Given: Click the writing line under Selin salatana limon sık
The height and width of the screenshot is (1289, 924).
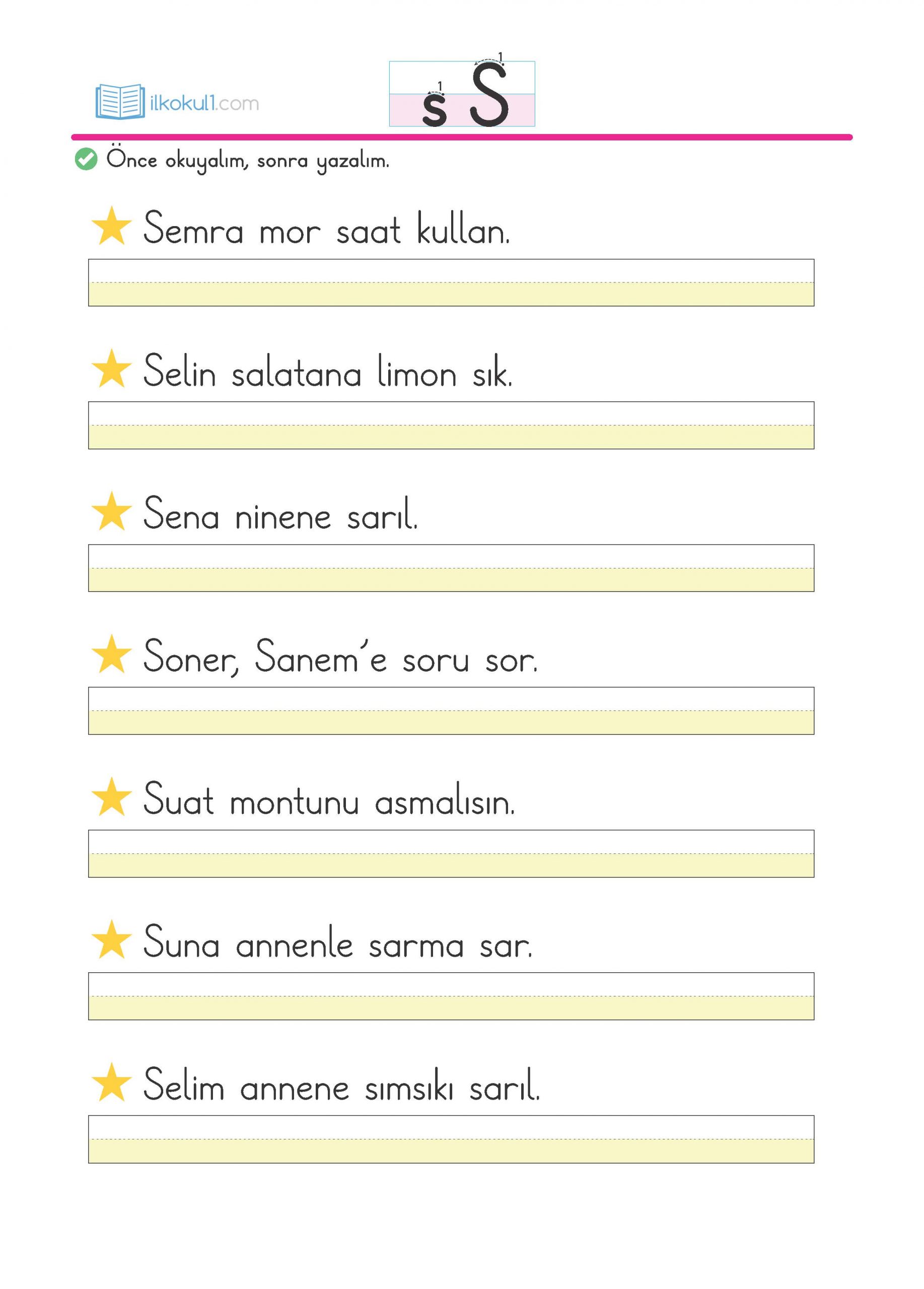Looking at the screenshot, I should [x=451, y=425].
